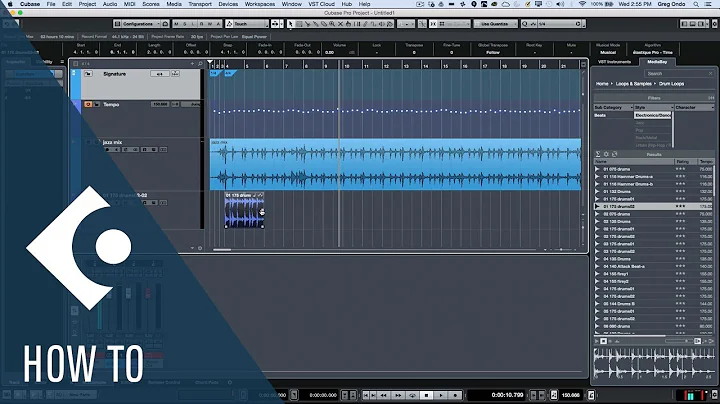Click the results shuffle icon
Viewport: 720px width, 404px height.
pos(614,154)
